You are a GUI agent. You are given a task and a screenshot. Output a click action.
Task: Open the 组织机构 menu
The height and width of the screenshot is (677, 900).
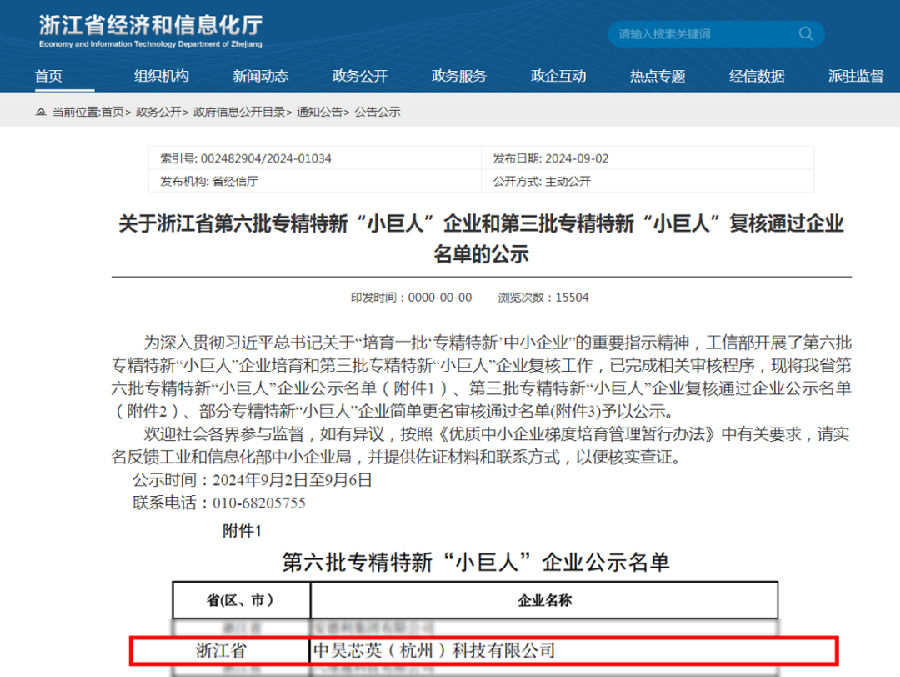click(x=161, y=76)
